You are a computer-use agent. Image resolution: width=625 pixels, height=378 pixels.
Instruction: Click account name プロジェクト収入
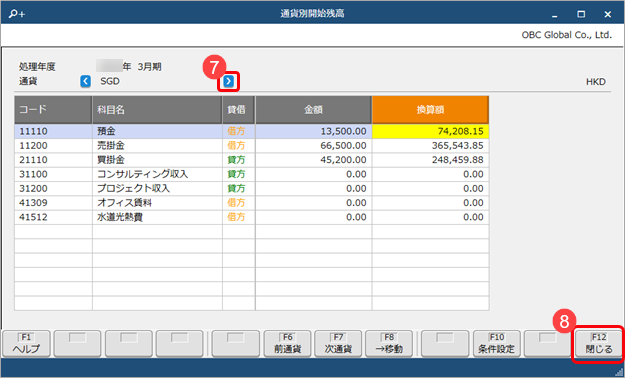(134, 189)
